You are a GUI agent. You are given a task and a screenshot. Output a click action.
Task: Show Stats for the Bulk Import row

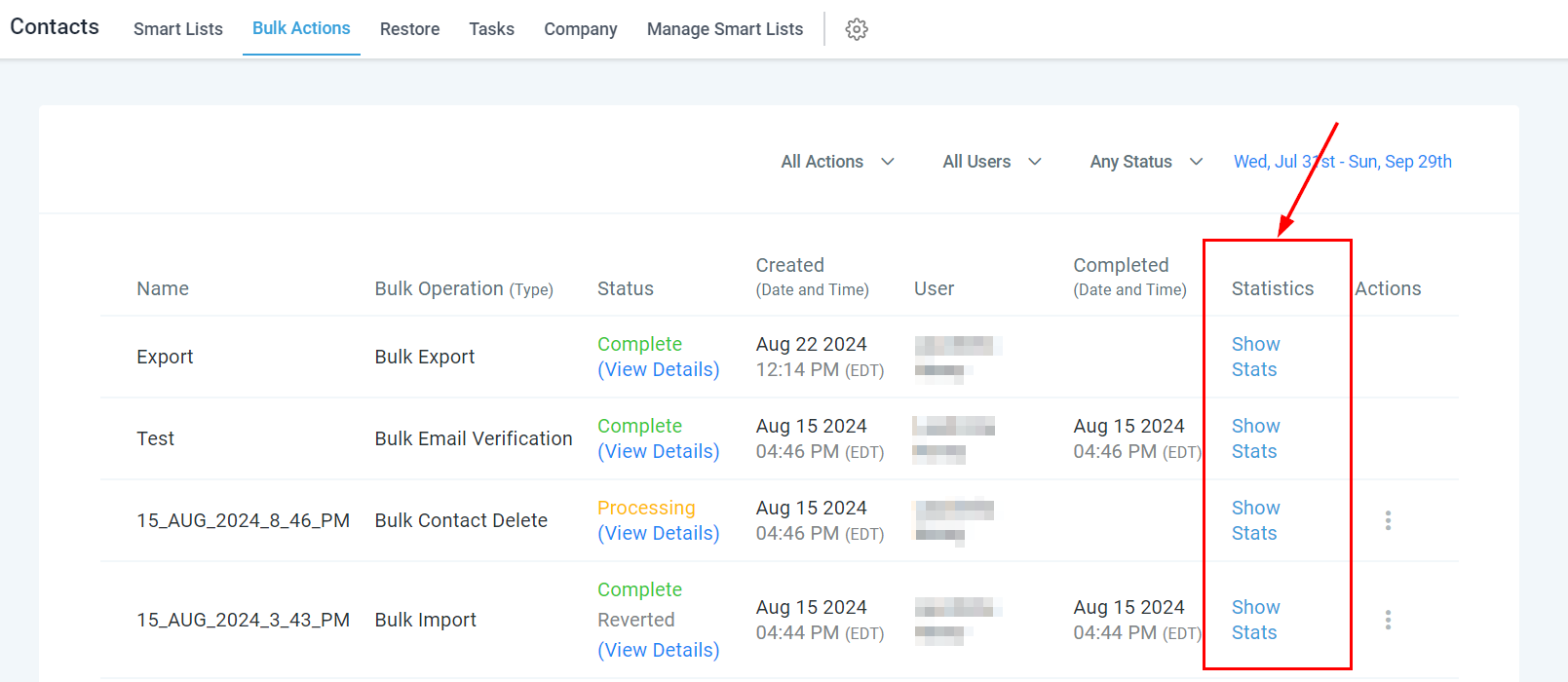click(1255, 620)
